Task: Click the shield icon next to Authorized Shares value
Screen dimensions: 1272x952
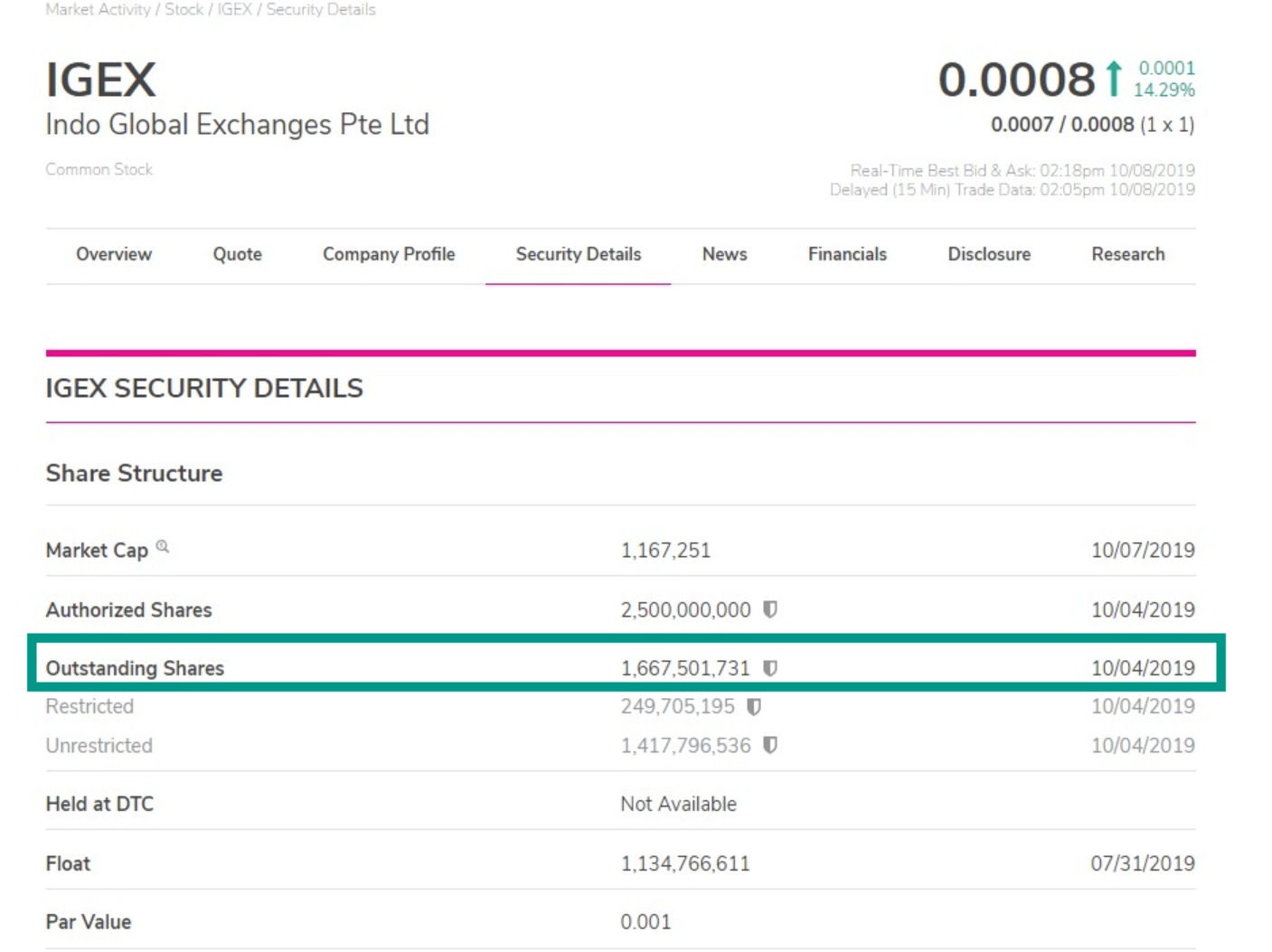Action: (x=770, y=609)
